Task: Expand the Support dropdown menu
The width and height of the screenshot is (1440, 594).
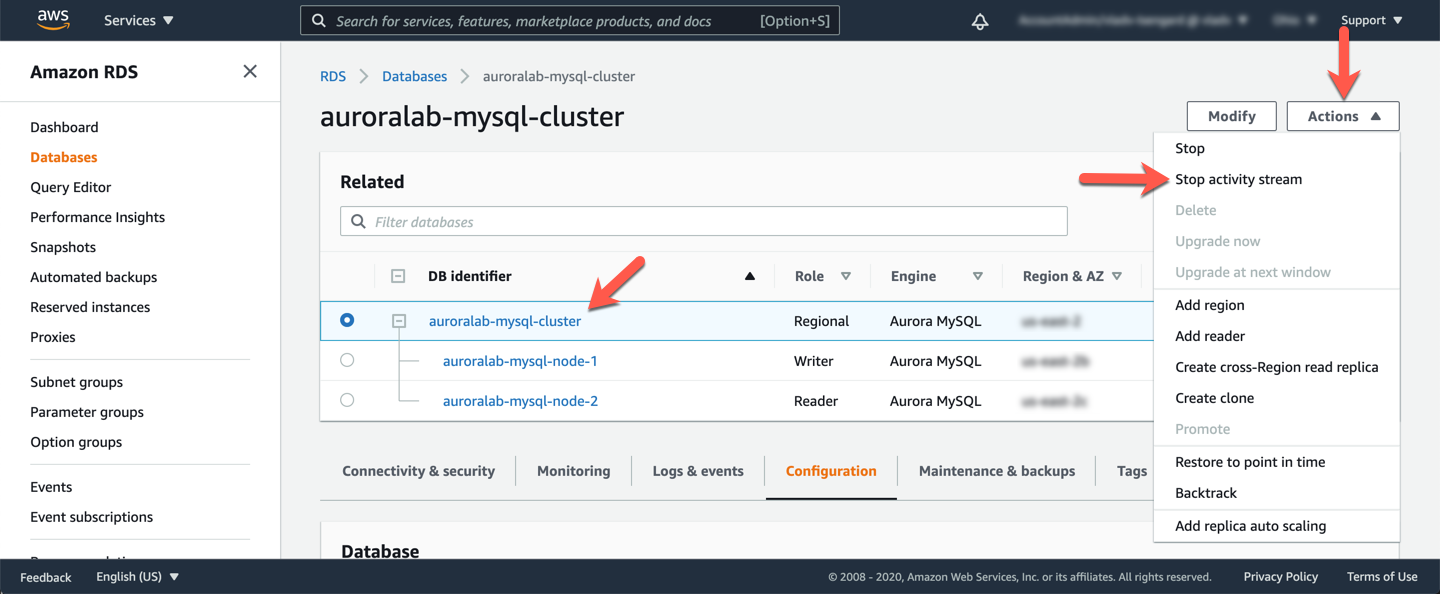Action: pyautogui.click(x=1371, y=20)
